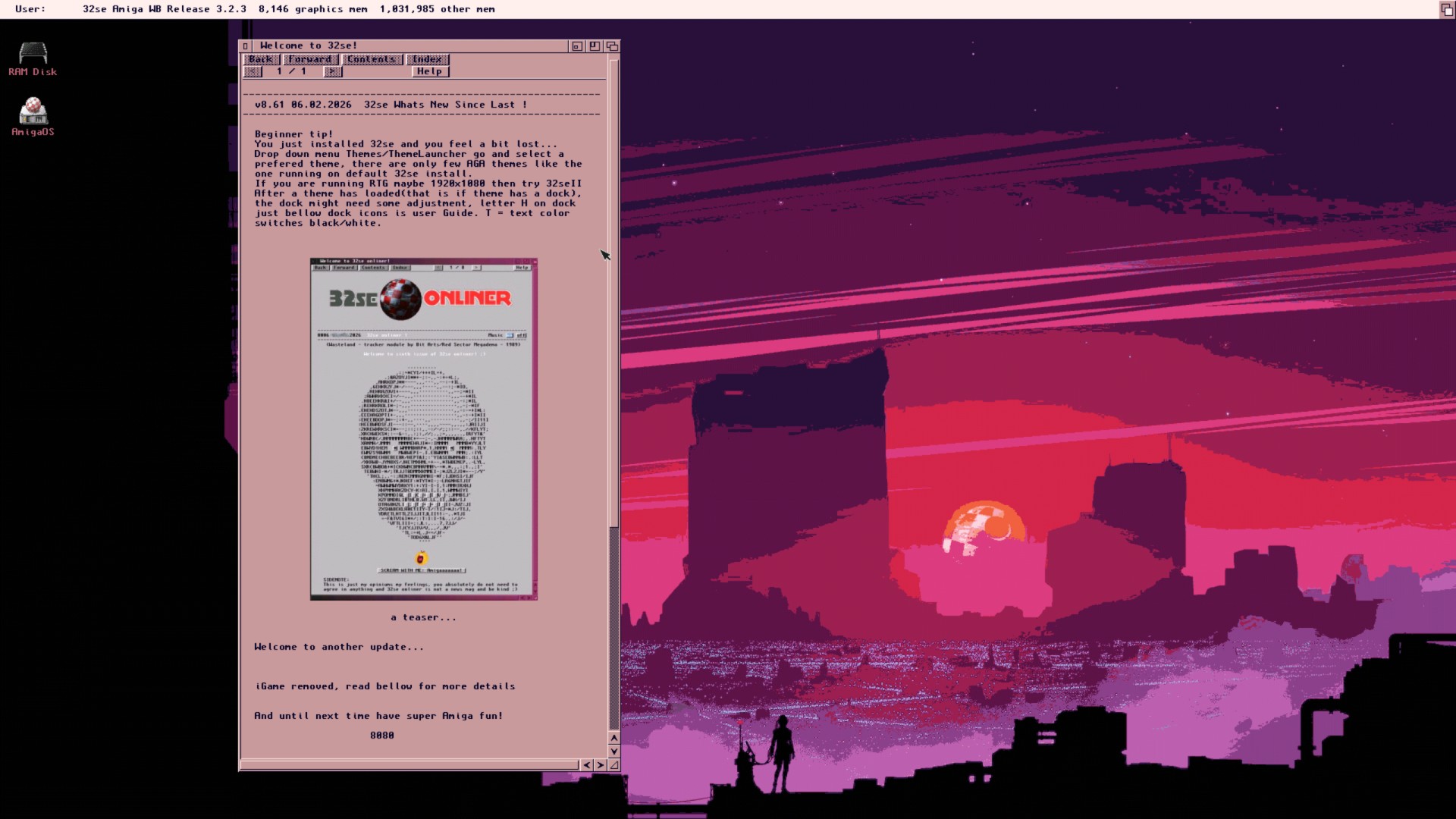This screenshot has width=1456, height=819.
Task: Open the RAM Disk desktop icon
Action: tap(33, 53)
